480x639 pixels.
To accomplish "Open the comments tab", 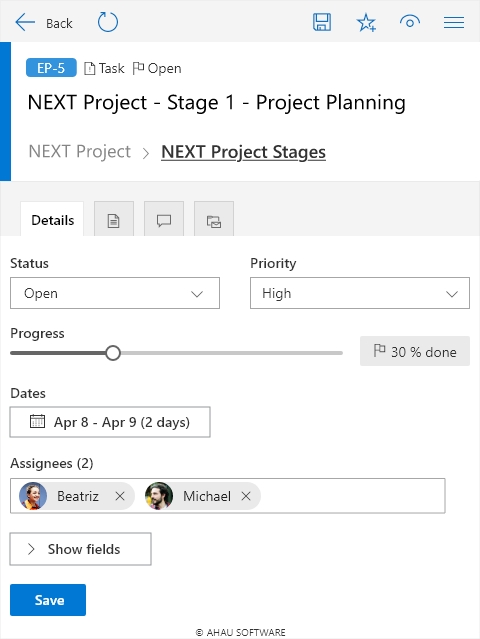I will 164,219.
